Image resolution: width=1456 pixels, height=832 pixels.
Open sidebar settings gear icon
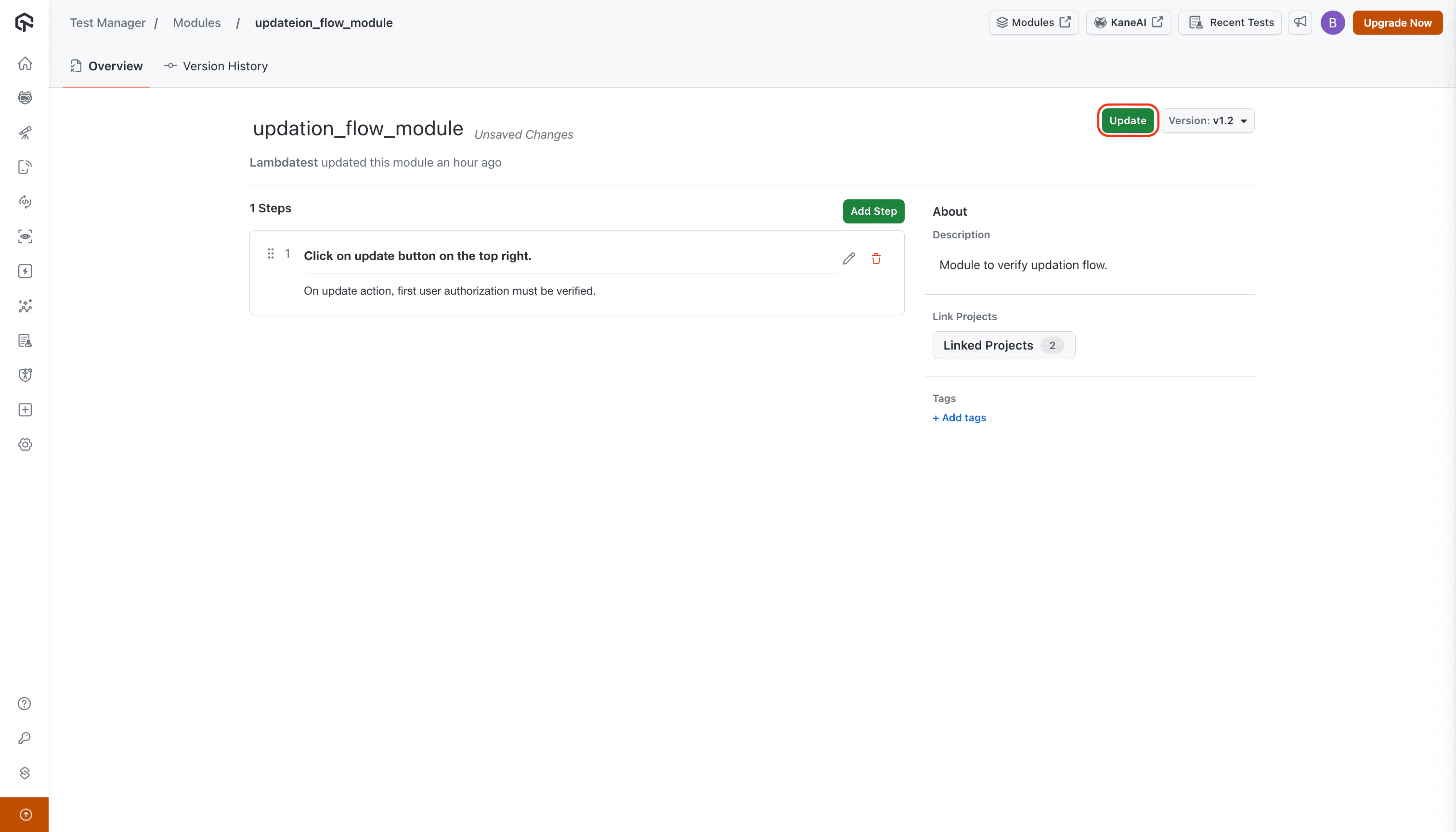(25, 444)
